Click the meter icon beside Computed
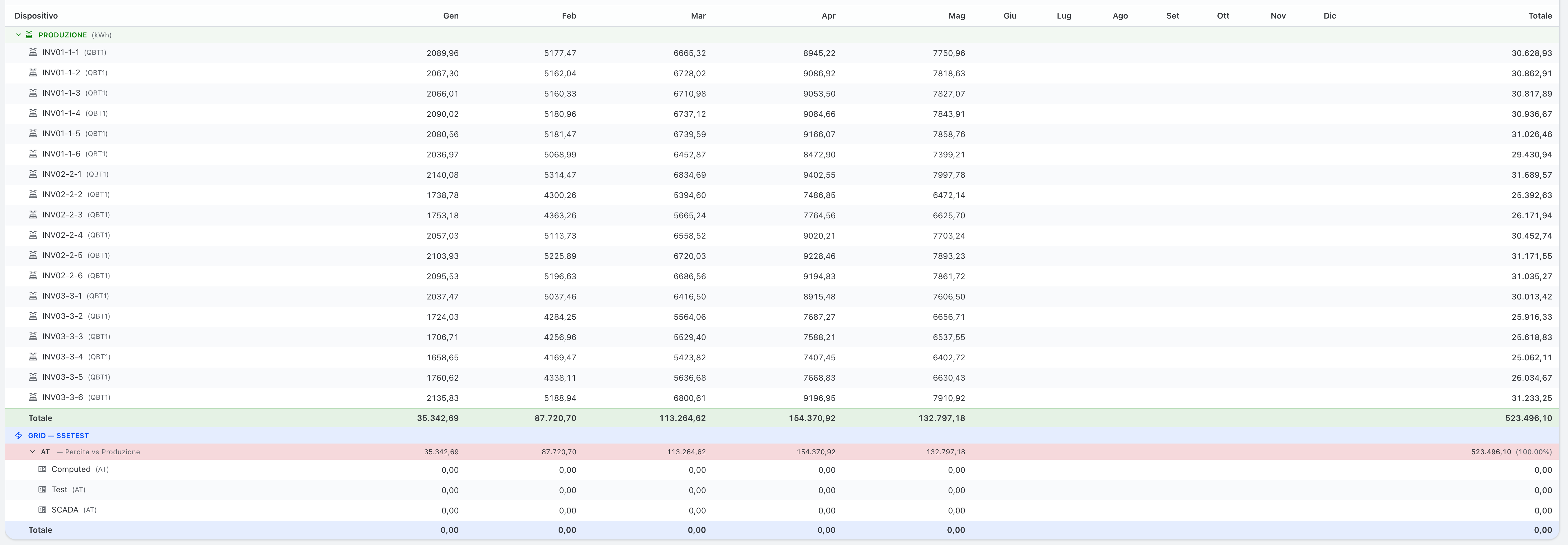 tap(42, 470)
